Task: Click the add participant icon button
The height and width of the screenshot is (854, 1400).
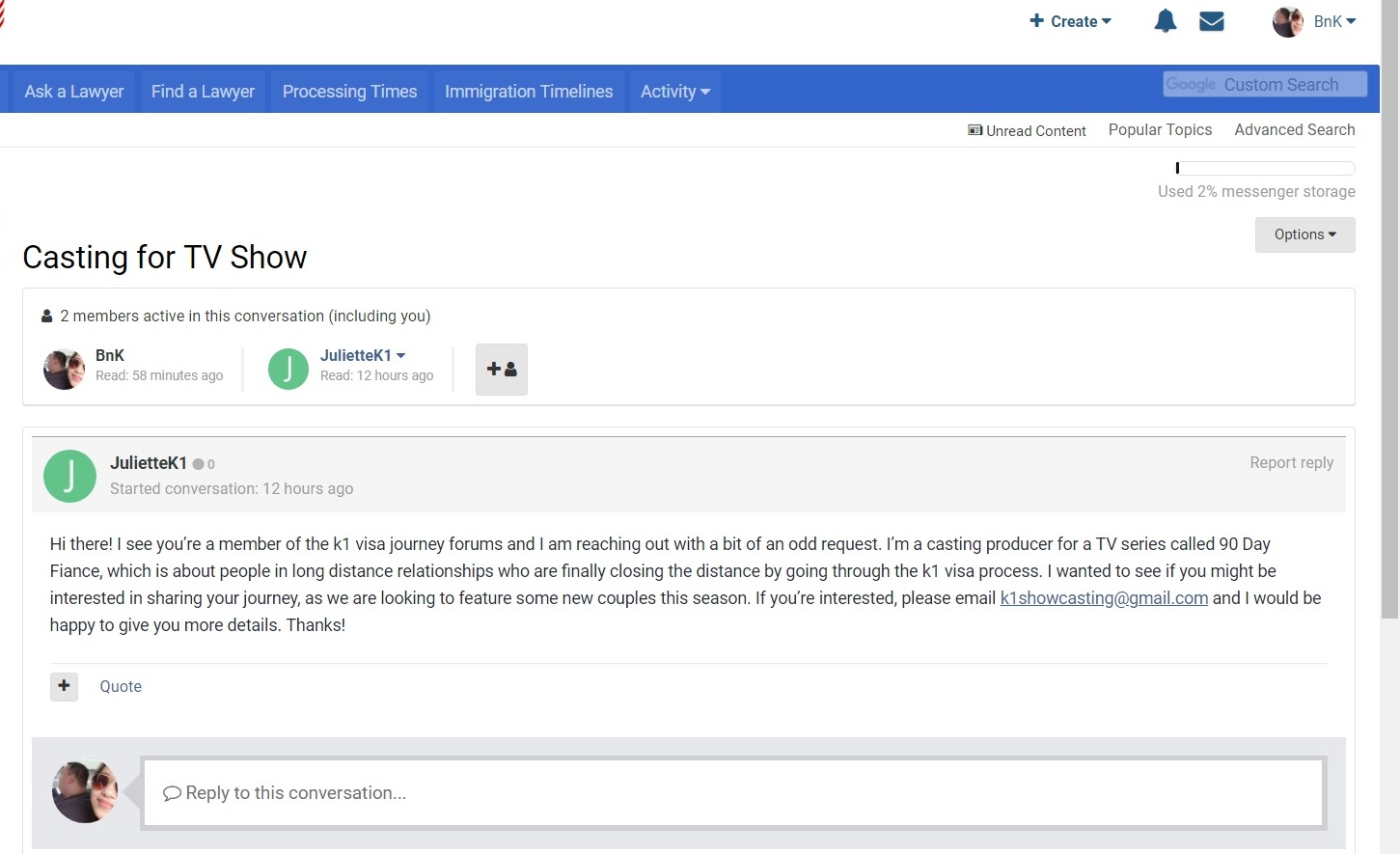Action: [x=502, y=370]
